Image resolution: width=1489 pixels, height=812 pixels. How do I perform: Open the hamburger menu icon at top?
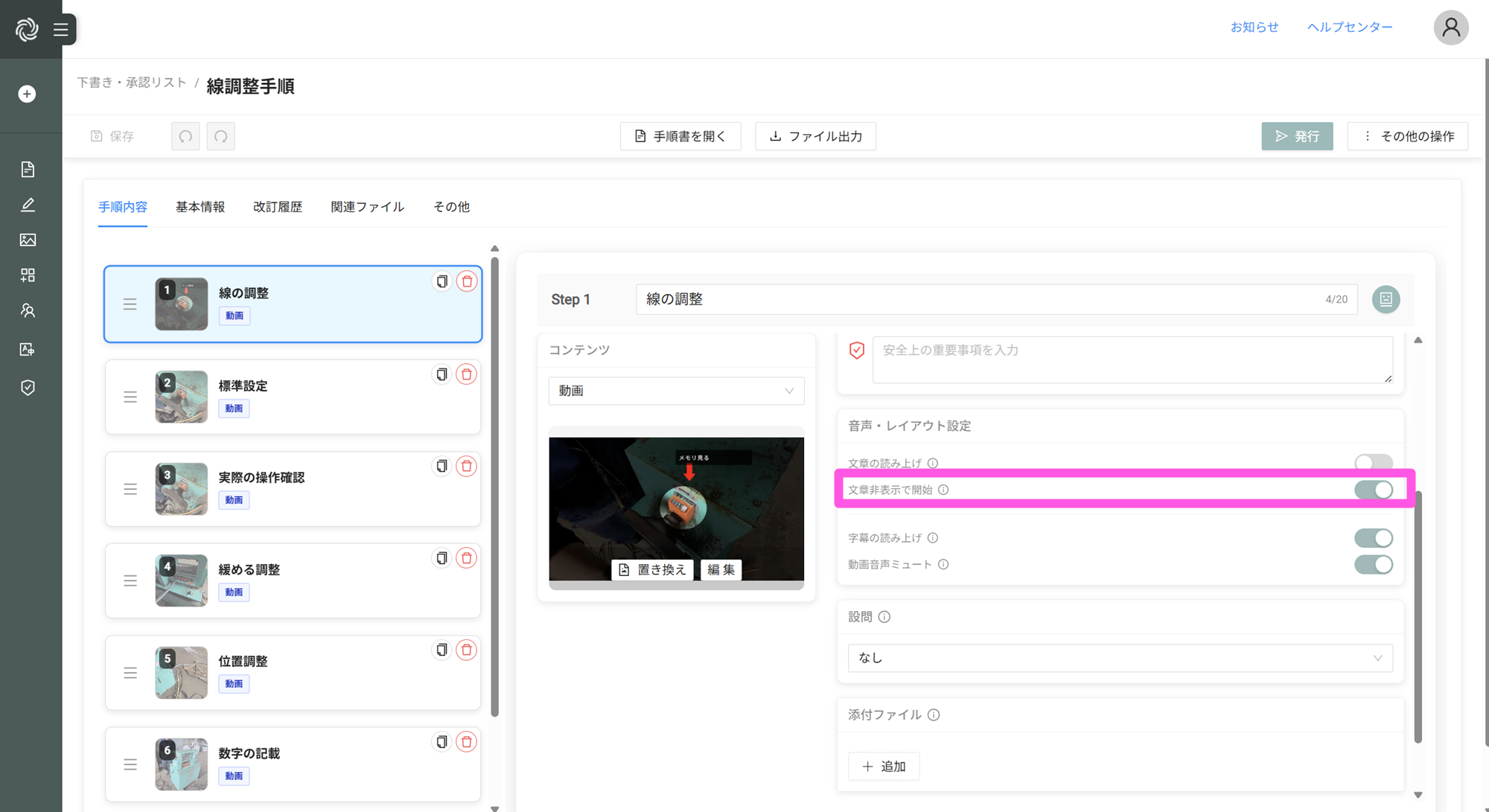[x=61, y=30]
